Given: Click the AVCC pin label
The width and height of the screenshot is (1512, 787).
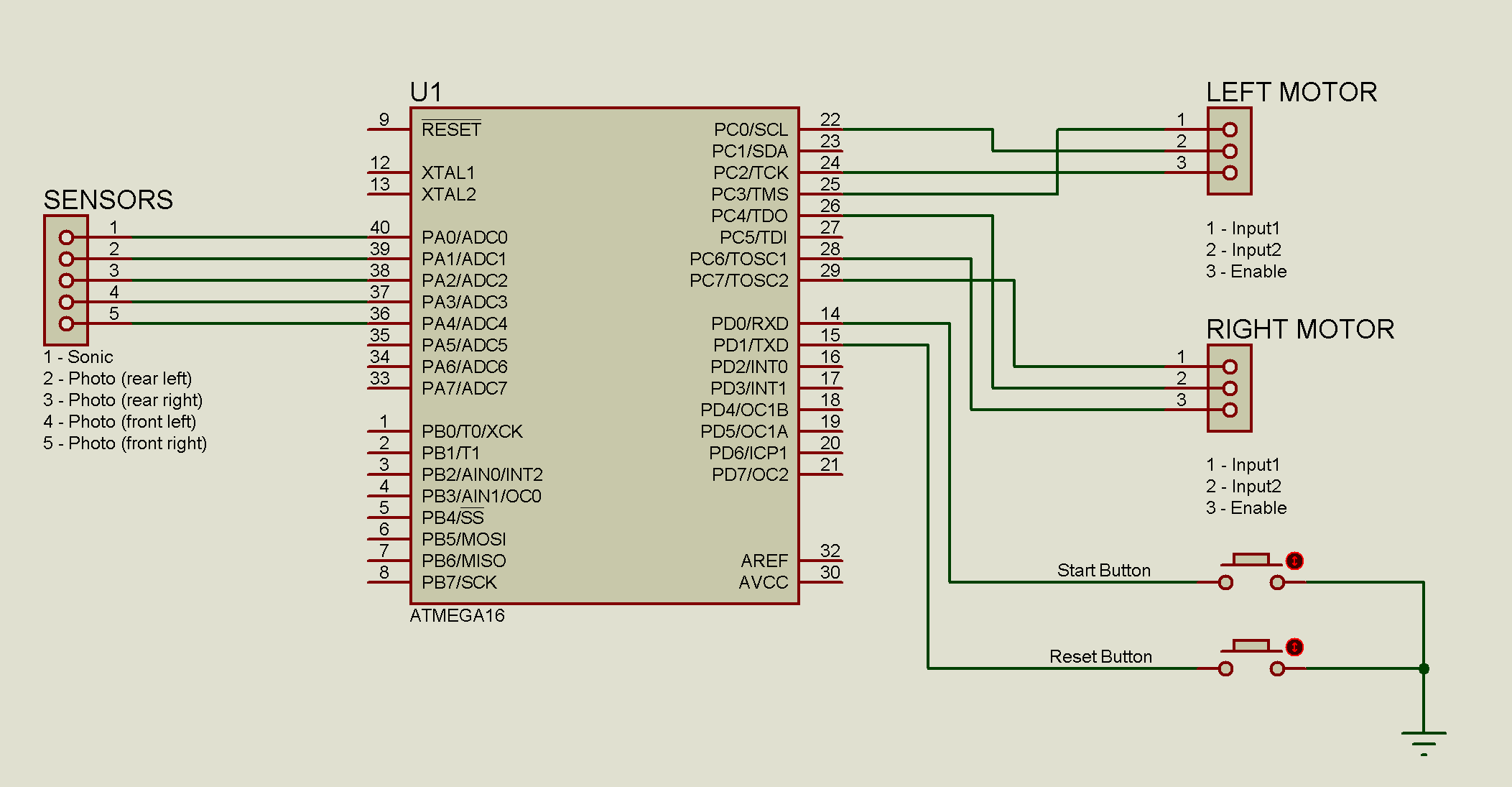Looking at the screenshot, I should (763, 582).
